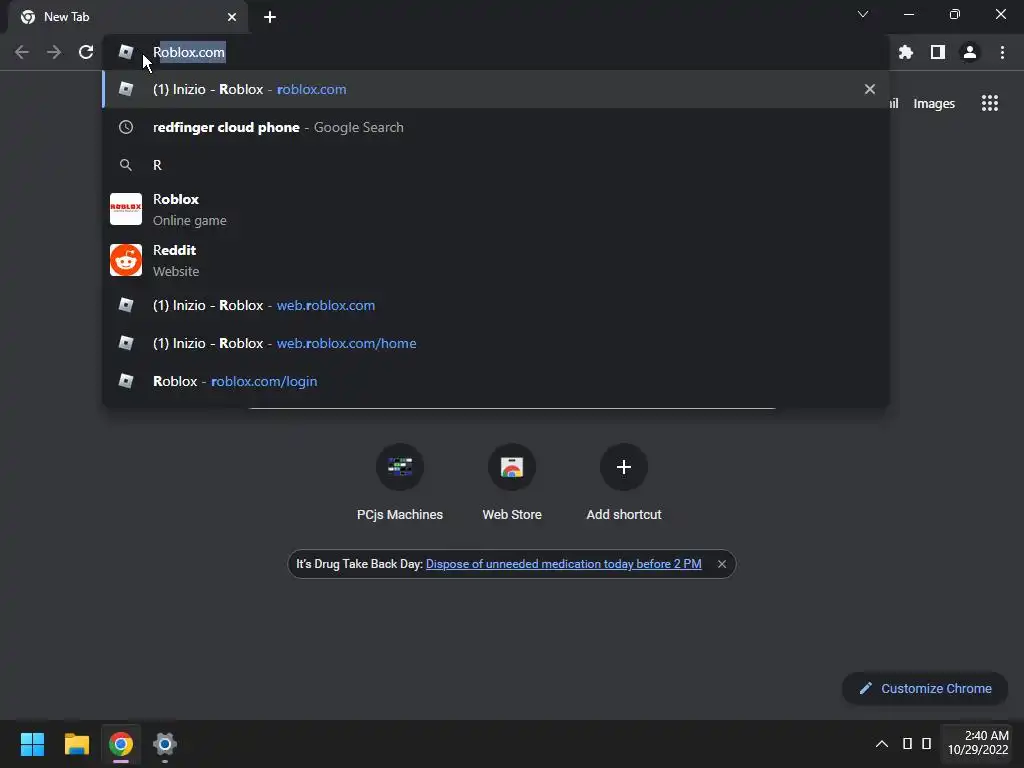Open the roblox.com/login suggestion
Image resolution: width=1024 pixels, height=768 pixels.
click(496, 381)
